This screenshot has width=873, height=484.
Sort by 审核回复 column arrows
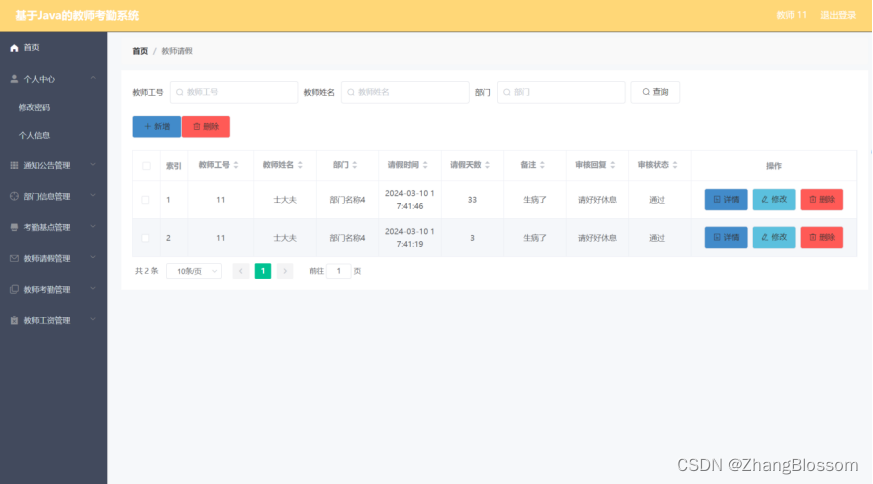(612, 165)
